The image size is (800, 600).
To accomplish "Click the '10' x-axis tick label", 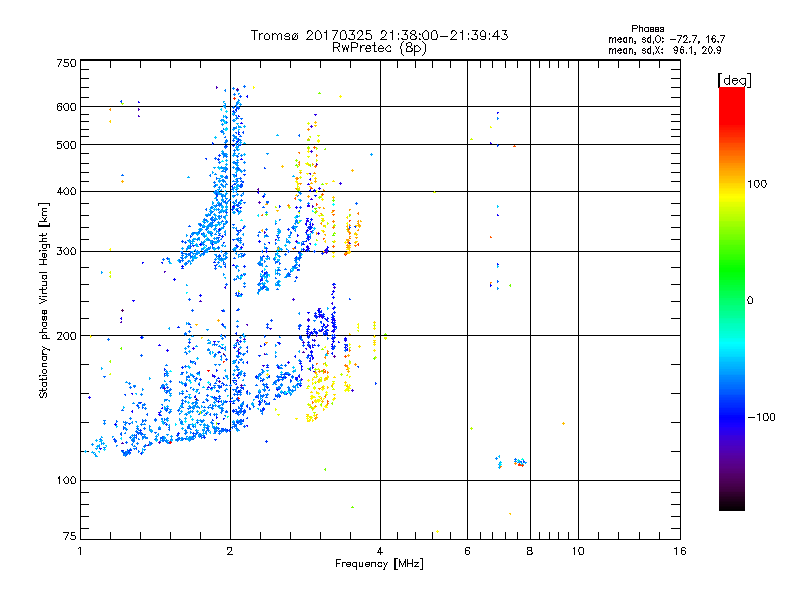I will click(578, 551).
